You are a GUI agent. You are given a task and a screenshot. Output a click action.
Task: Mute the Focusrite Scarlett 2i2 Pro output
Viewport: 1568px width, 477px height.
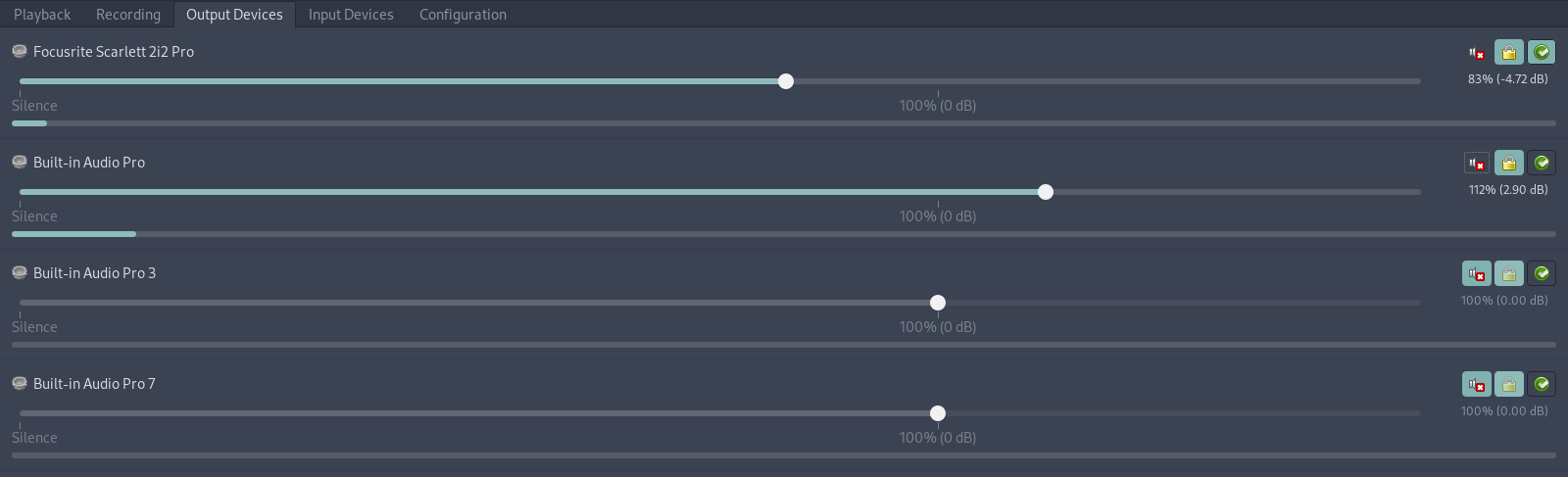click(1476, 53)
